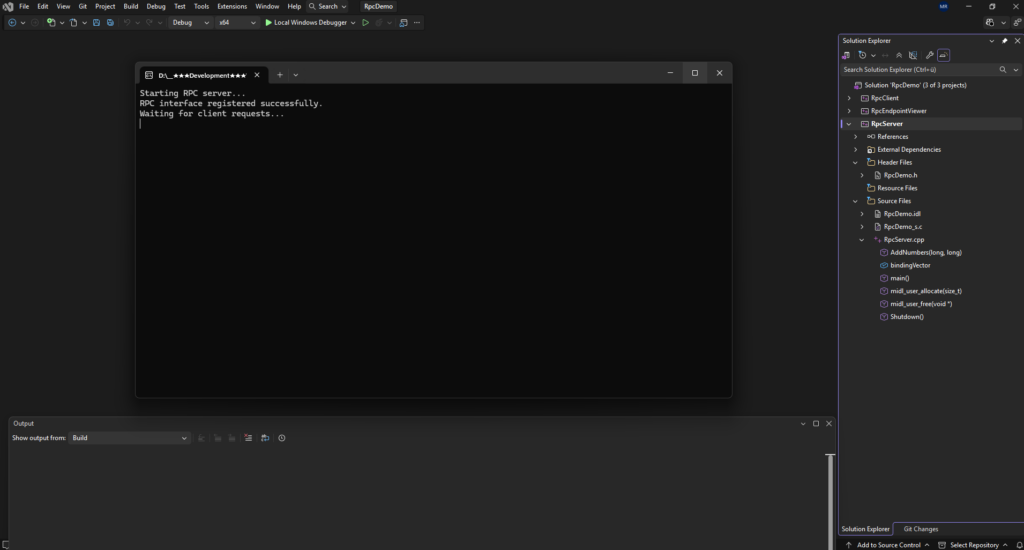Select AddNumbers(long, long) function
1024x550 pixels.
[x=925, y=252]
